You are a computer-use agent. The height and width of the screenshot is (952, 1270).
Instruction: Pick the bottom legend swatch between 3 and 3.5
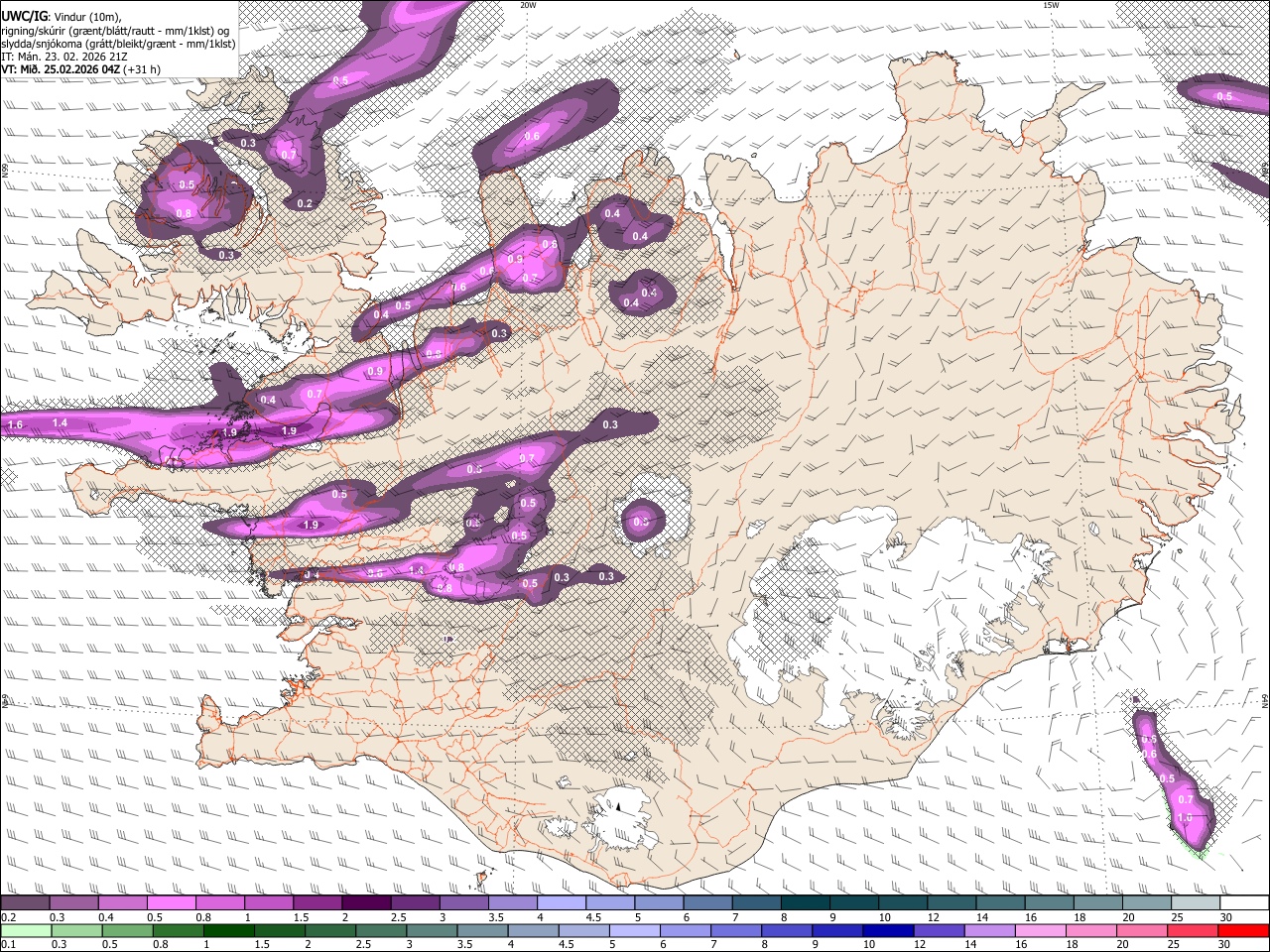point(432,930)
